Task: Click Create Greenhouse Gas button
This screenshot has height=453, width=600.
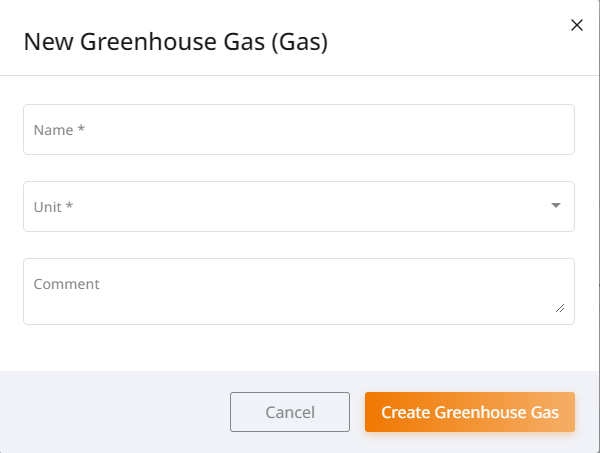Action: 469,412
